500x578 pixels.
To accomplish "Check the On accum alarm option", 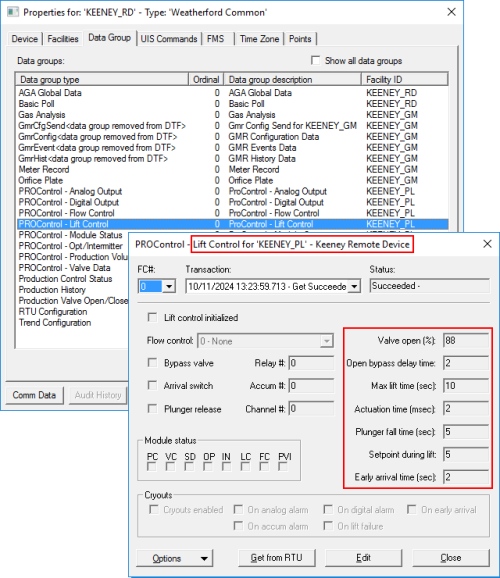I will (238, 526).
